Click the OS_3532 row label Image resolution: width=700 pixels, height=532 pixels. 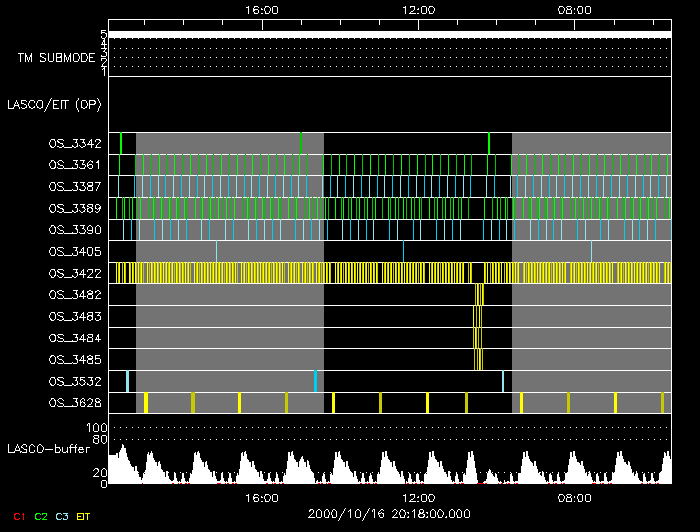(74, 381)
